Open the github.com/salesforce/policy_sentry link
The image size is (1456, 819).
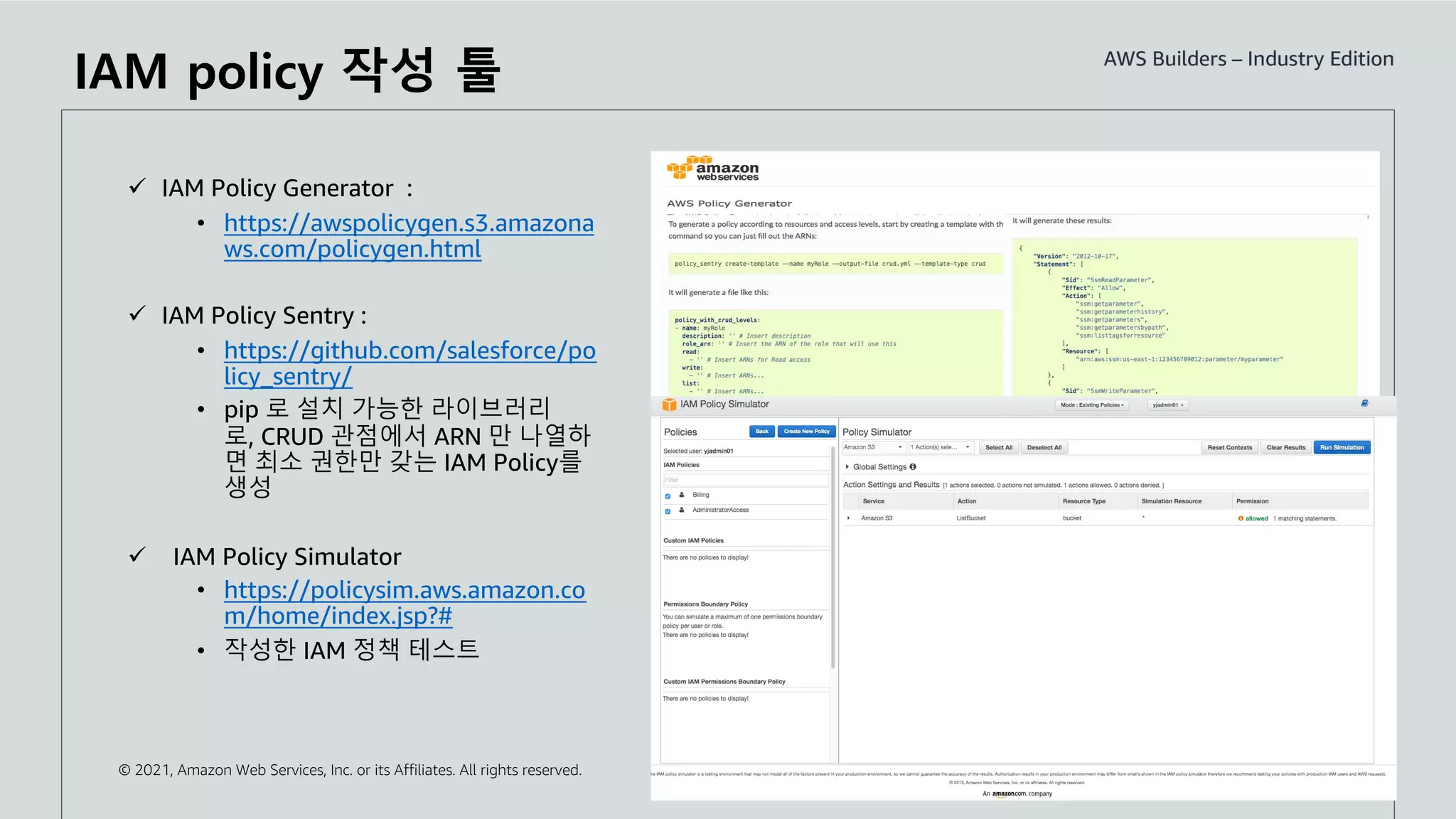click(x=410, y=363)
